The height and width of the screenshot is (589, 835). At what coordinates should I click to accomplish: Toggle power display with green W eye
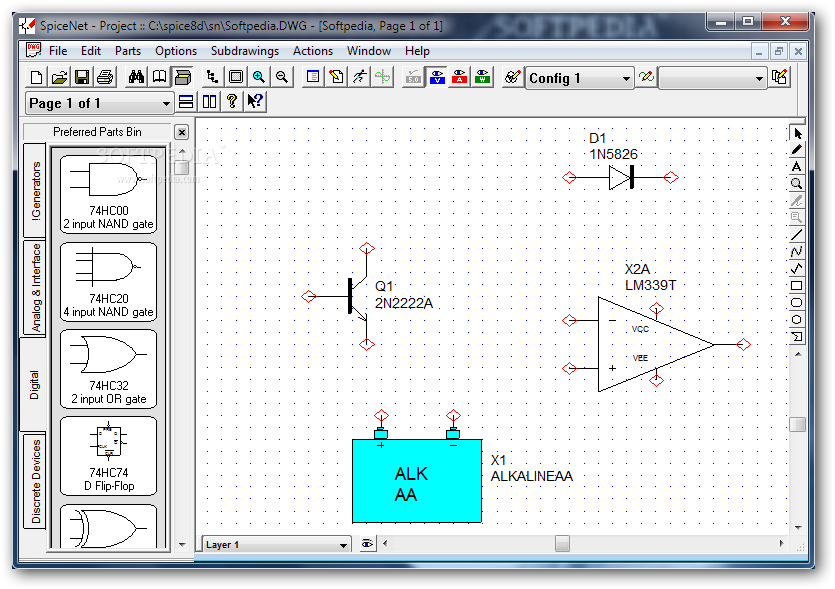click(x=483, y=78)
